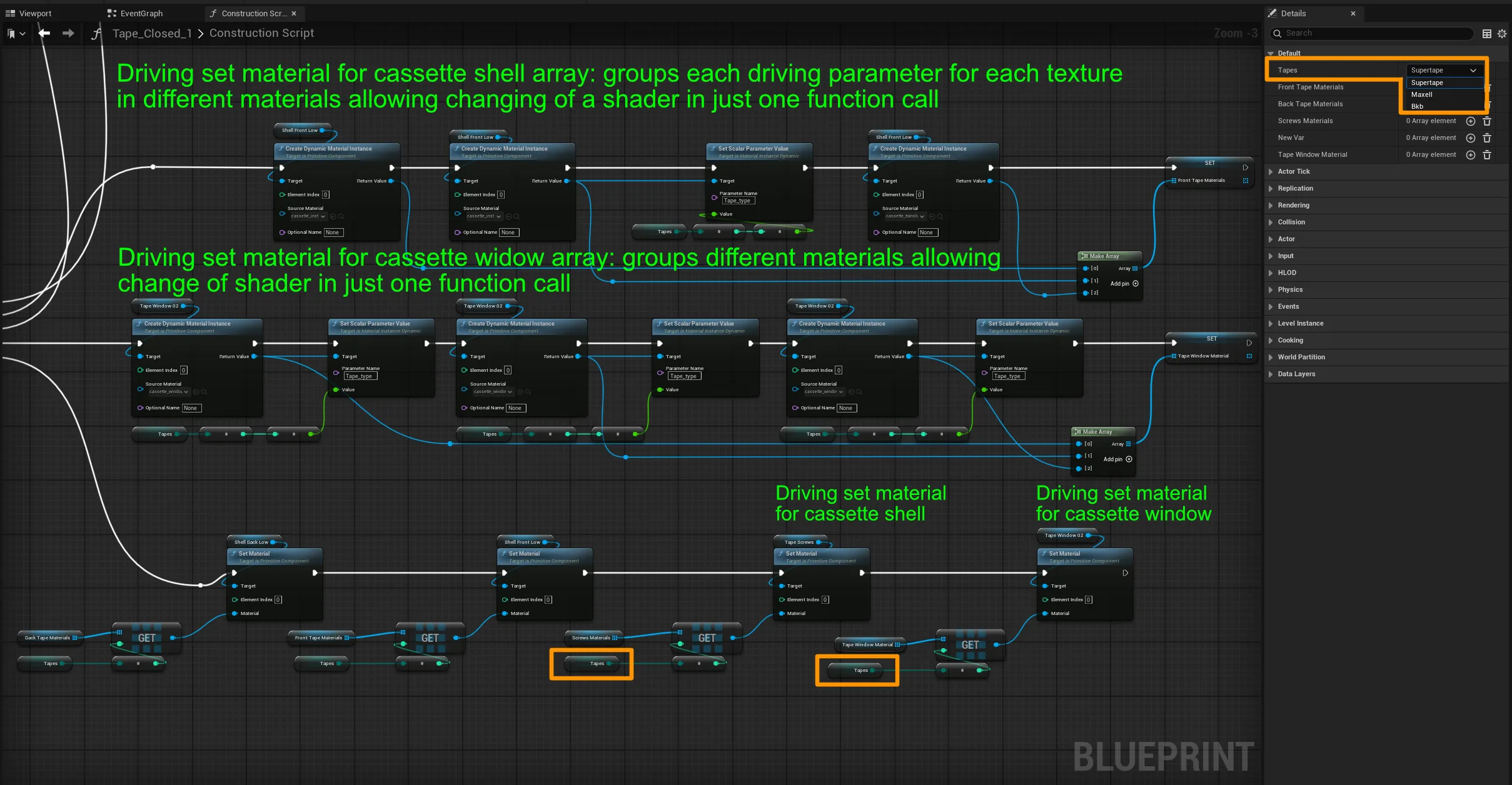The height and width of the screenshot is (785, 1512).
Task: Close the Construction Script tab
Action: click(x=294, y=13)
